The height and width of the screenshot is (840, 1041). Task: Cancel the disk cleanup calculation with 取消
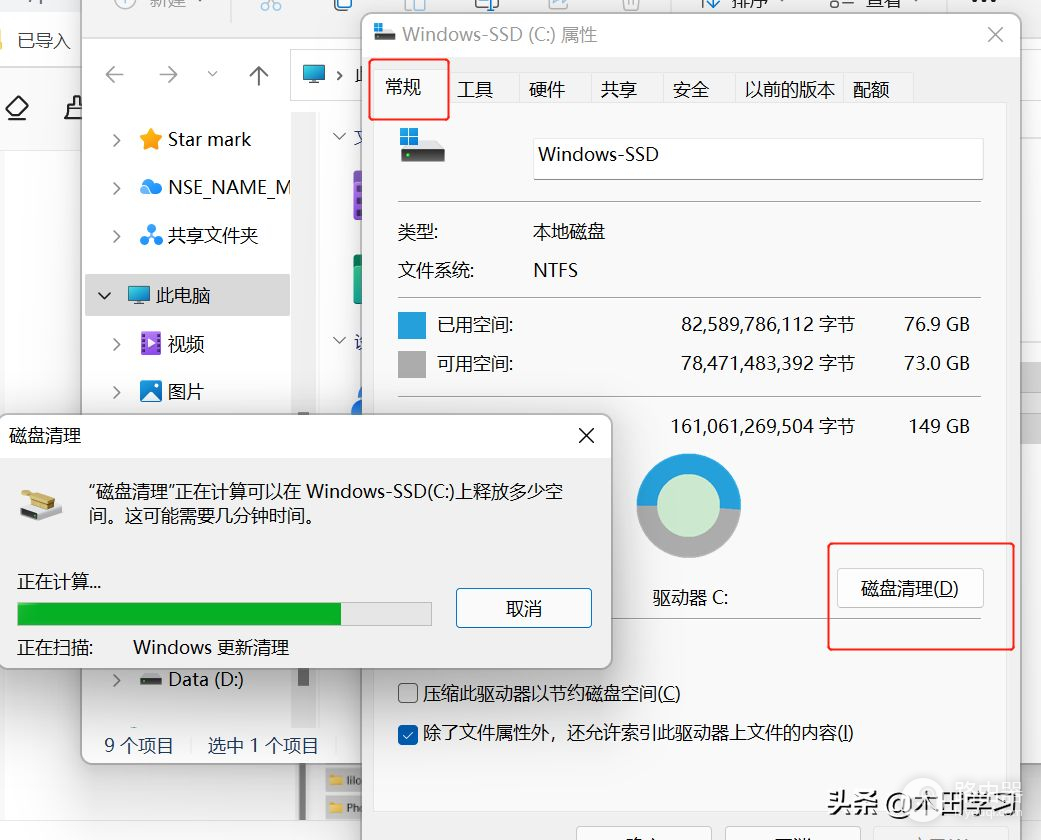524,608
